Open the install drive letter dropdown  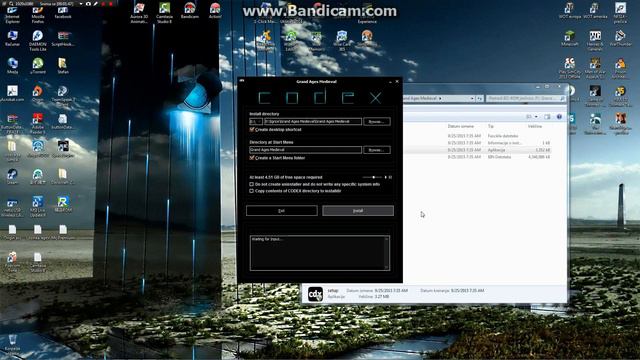point(256,122)
